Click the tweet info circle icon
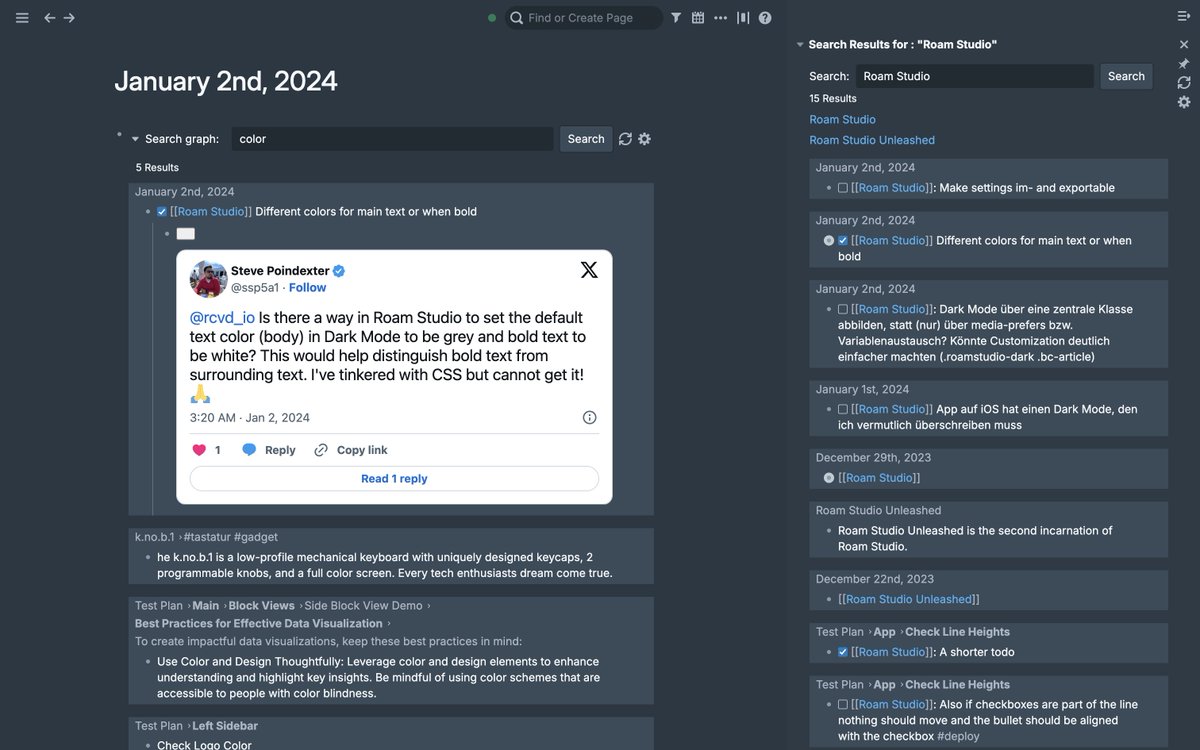This screenshot has height=750, width=1200. (590, 418)
